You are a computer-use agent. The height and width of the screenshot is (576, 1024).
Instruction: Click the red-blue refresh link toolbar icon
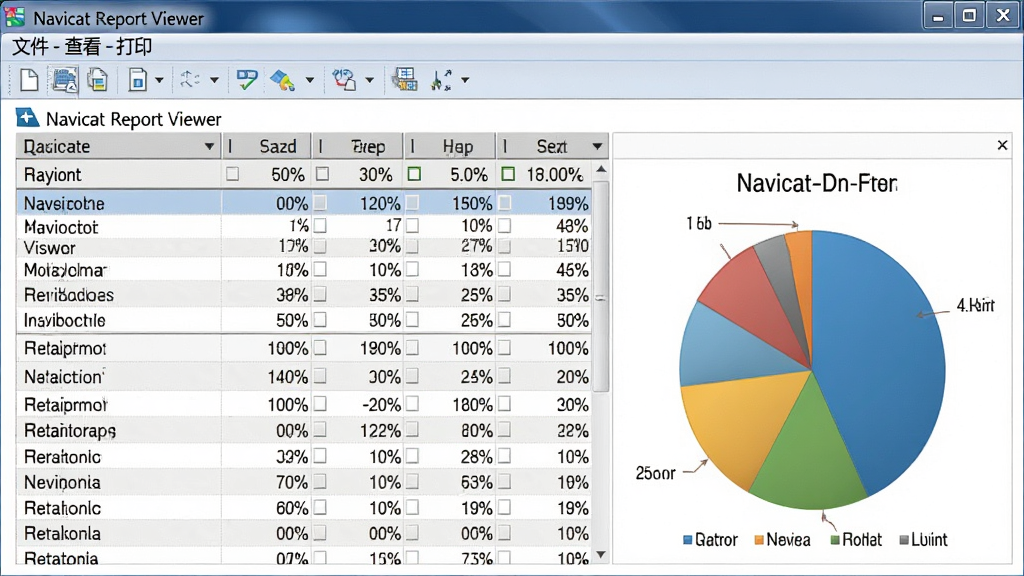[x=344, y=80]
